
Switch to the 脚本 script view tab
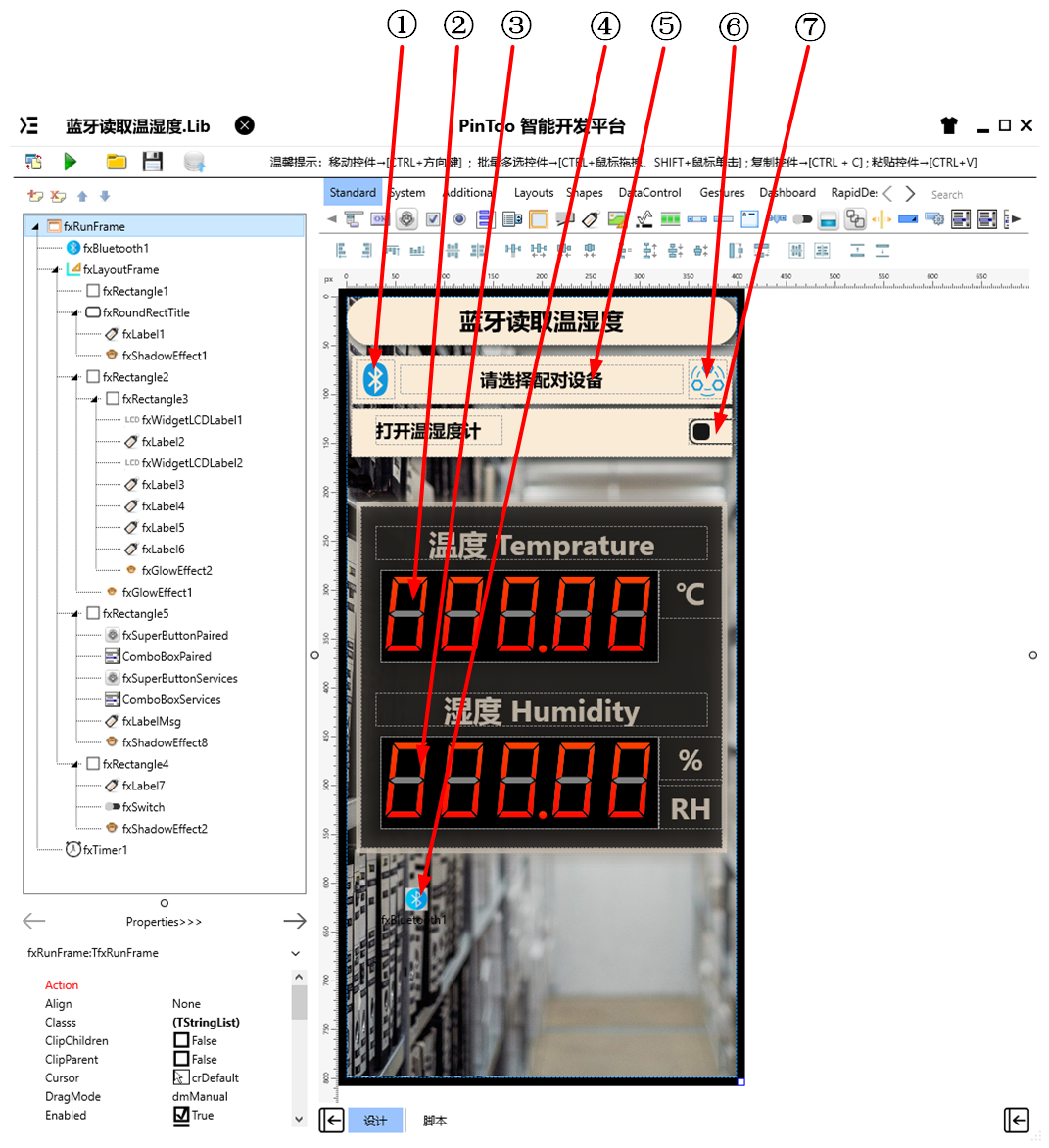click(435, 1121)
